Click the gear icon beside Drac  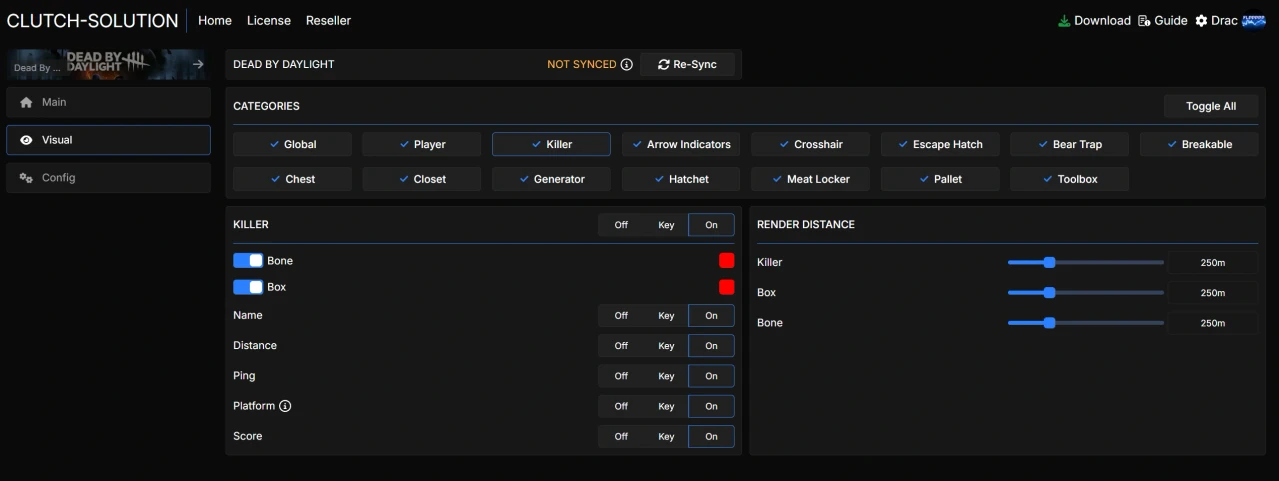coord(1201,21)
